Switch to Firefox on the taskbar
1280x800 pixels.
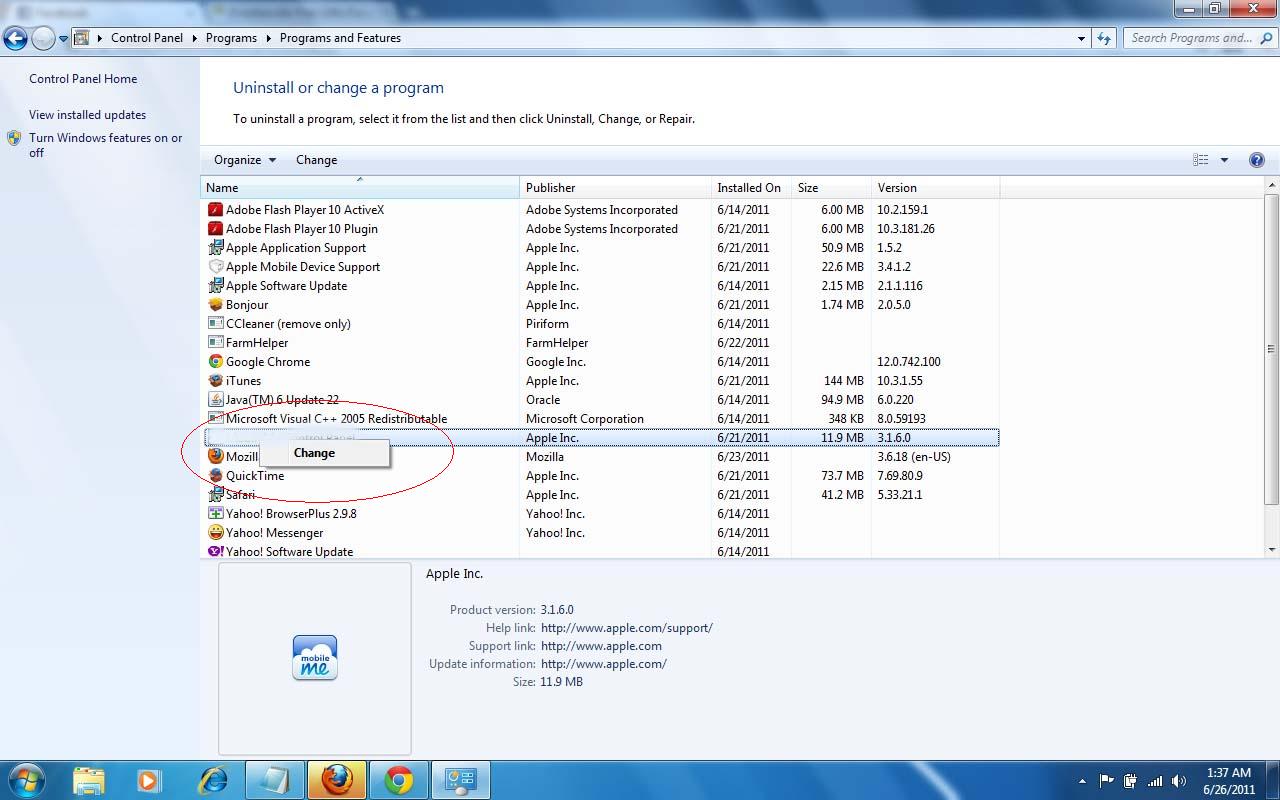coord(337,780)
